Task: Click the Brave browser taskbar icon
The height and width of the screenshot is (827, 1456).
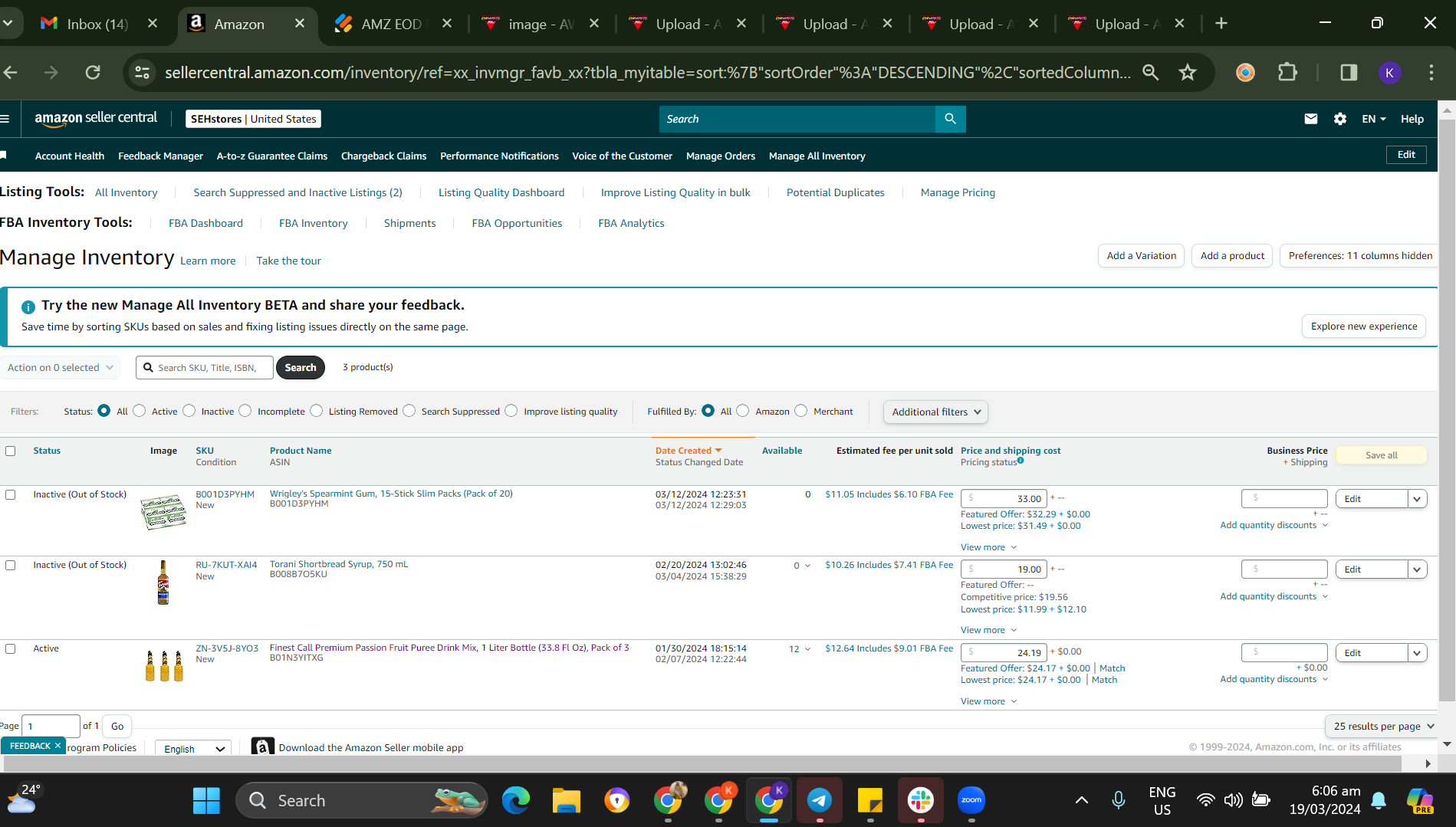Action: pos(617,801)
